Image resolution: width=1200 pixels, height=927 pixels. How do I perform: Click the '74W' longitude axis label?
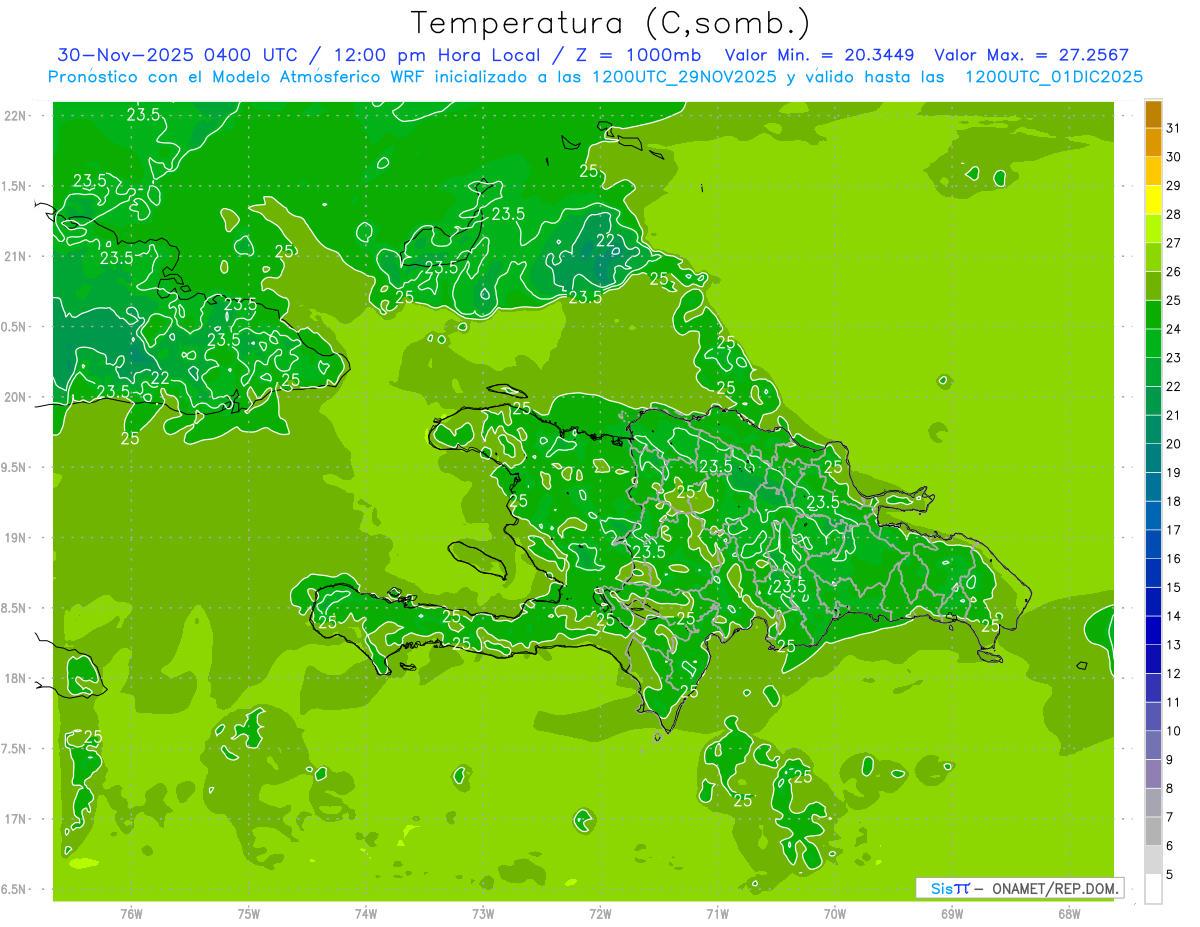tap(366, 914)
